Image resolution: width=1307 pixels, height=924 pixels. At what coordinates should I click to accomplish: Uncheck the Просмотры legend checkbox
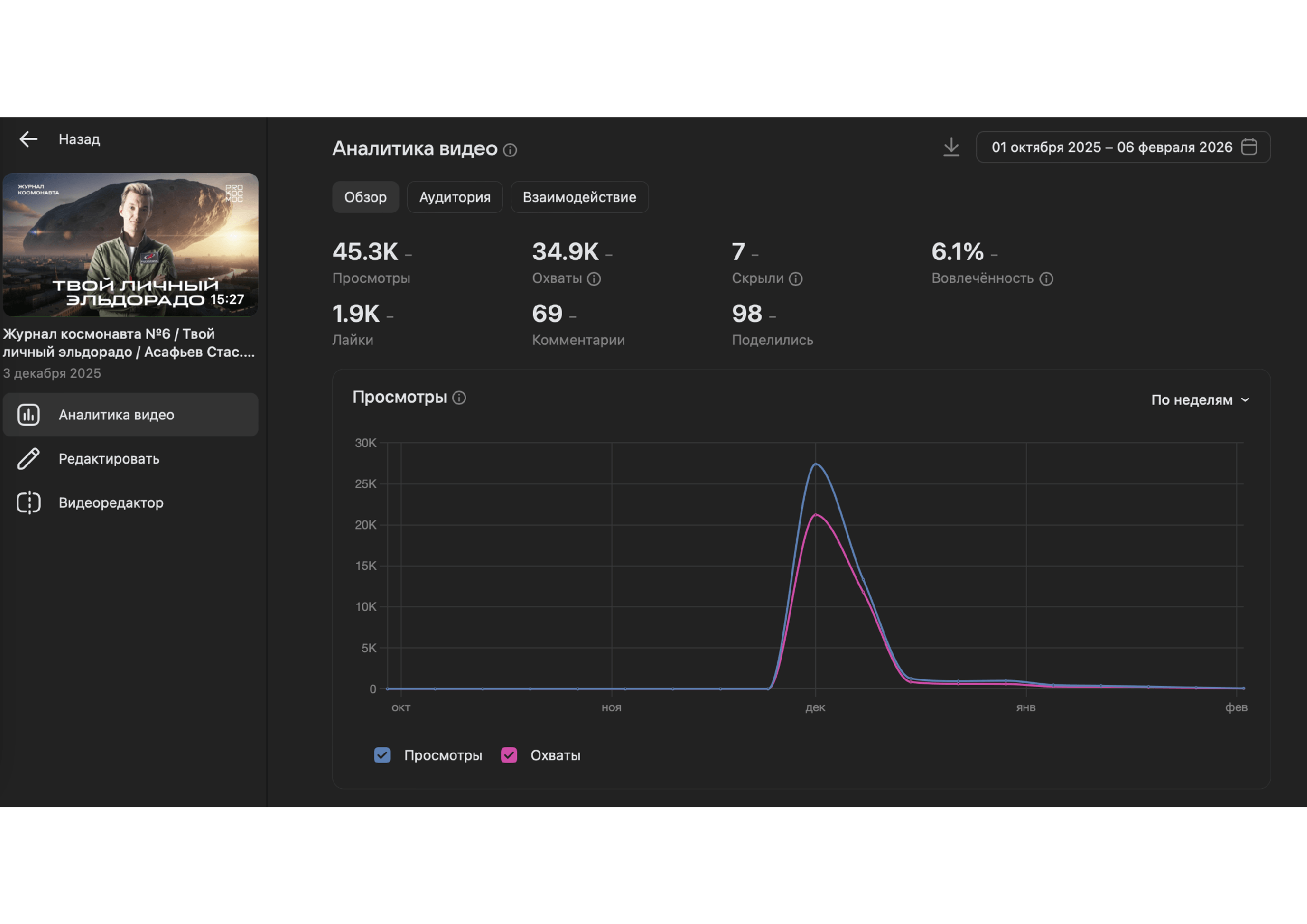click(382, 755)
